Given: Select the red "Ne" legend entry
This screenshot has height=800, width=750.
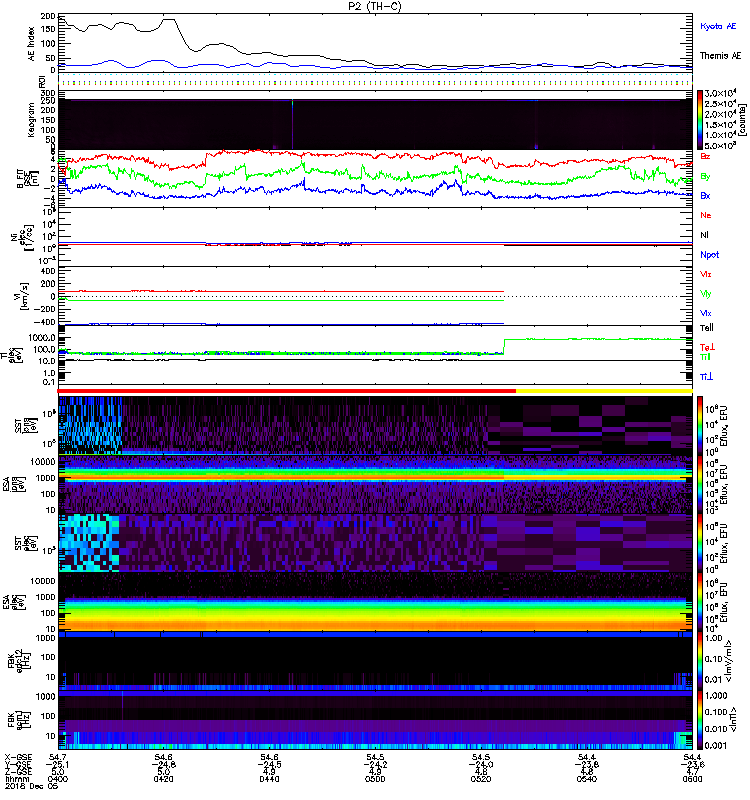Looking at the screenshot, I should click(x=706, y=215).
